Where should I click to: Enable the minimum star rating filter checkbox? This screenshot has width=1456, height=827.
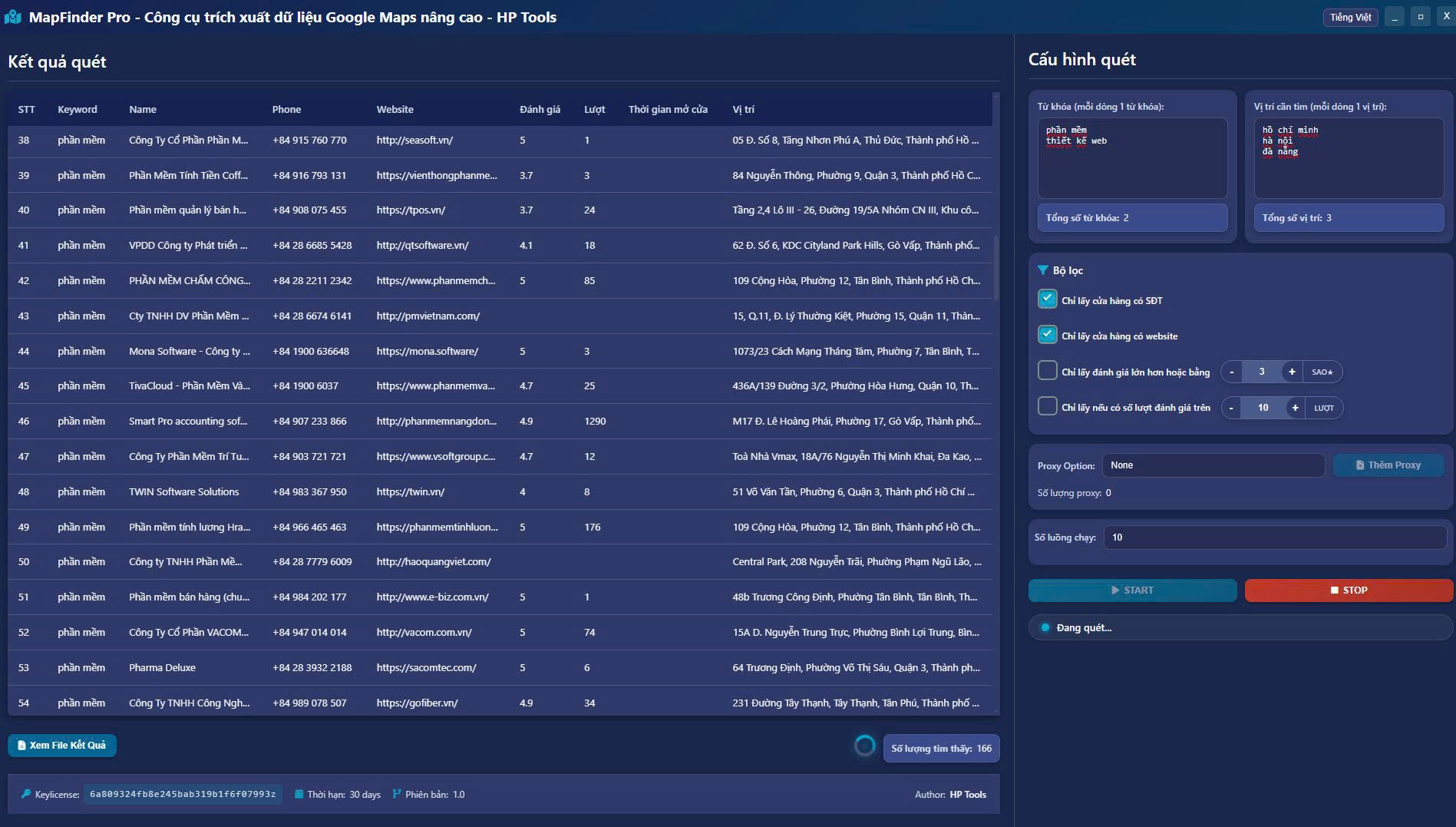1047,370
